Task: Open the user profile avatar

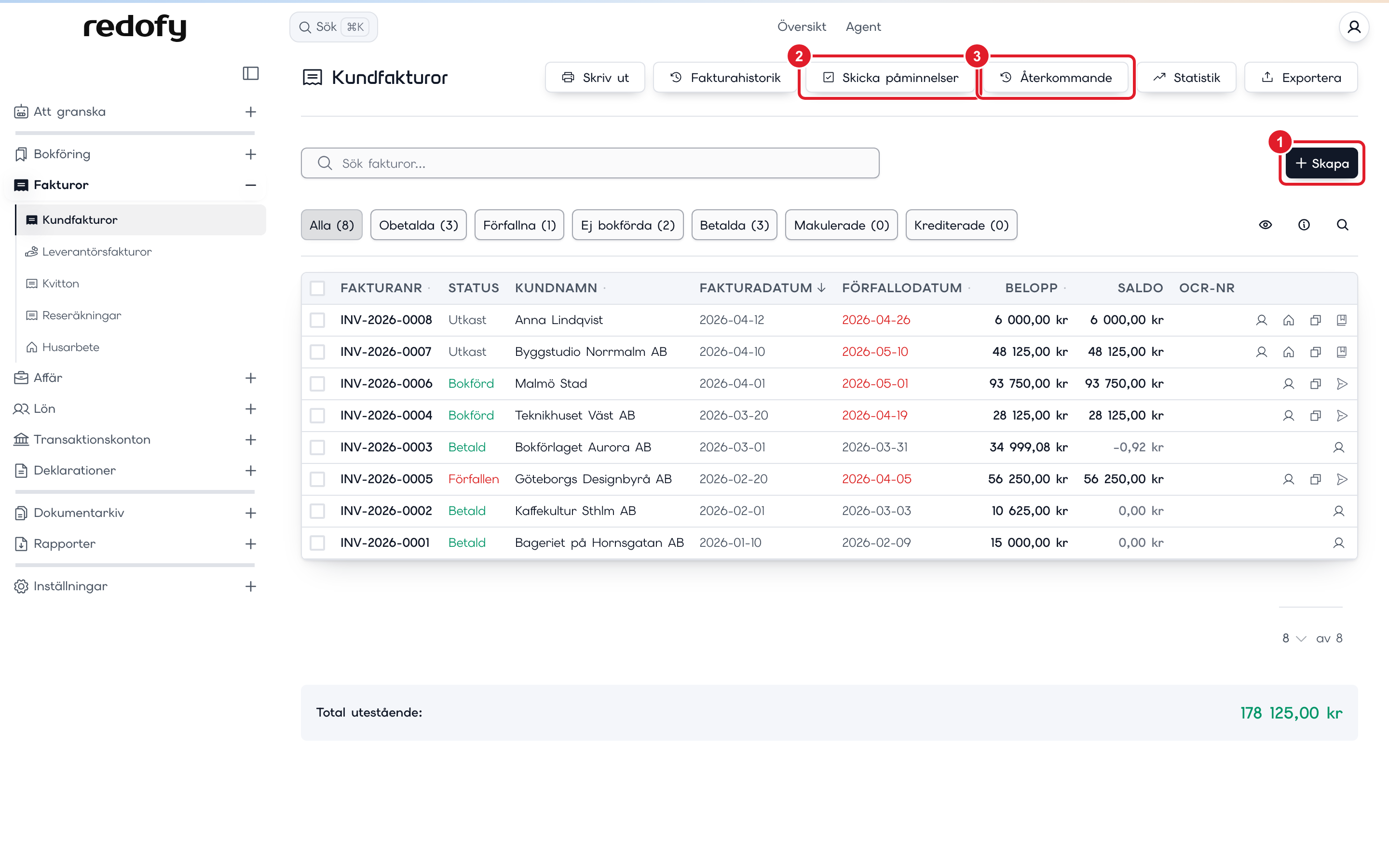Action: [x=1353, y=27]
